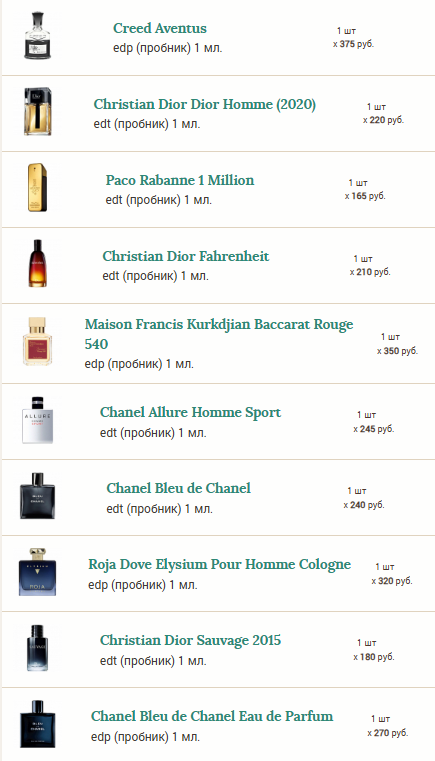Image resolution: width=435 pixels, height=761 pixels.
Task: Click the gold 1 Million bottle image
Action: click(37, 187)
